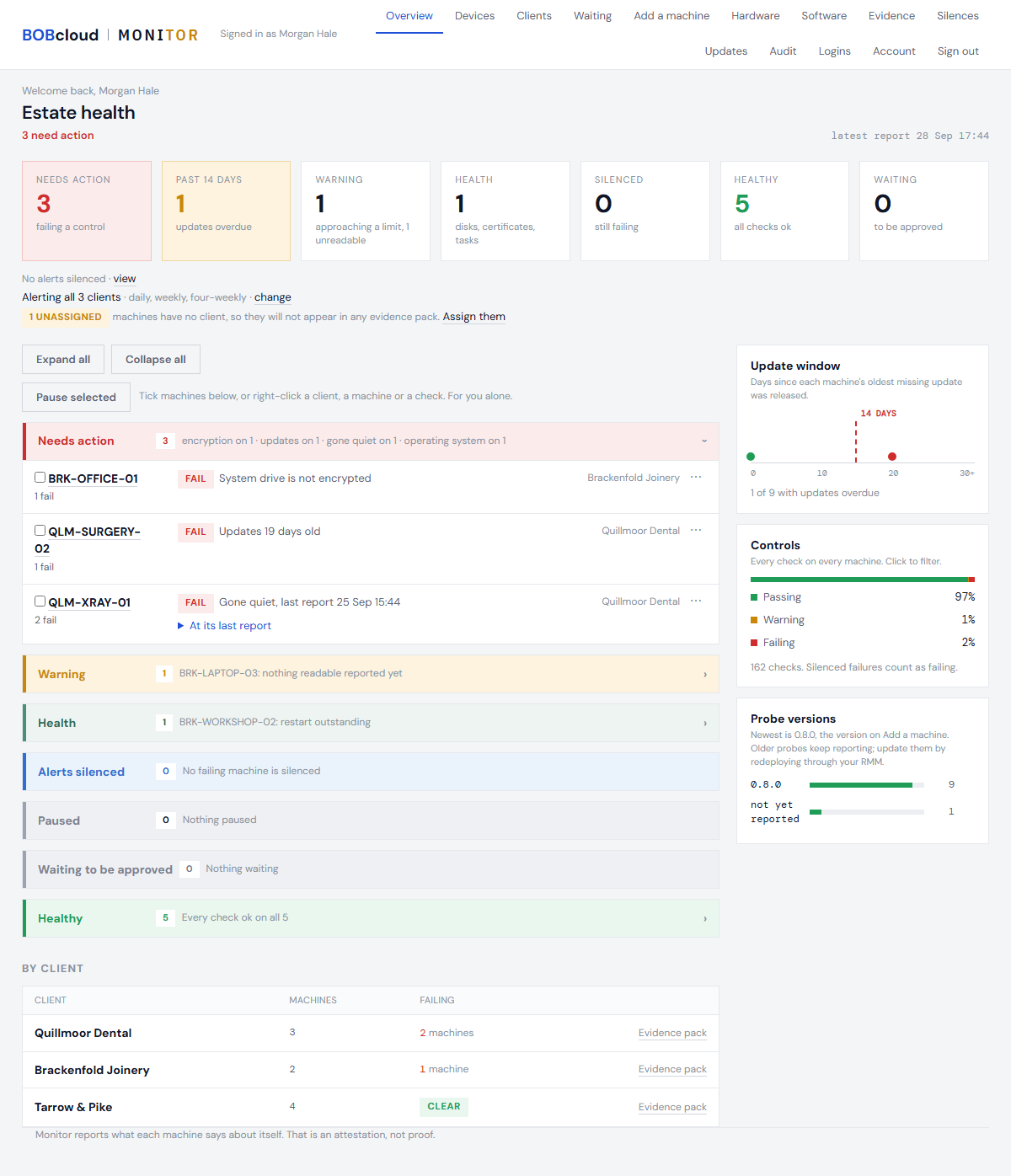This screenshot has height=1176, width=1011.
Task: Click the Healthy summary card
Action: [784, 211]
